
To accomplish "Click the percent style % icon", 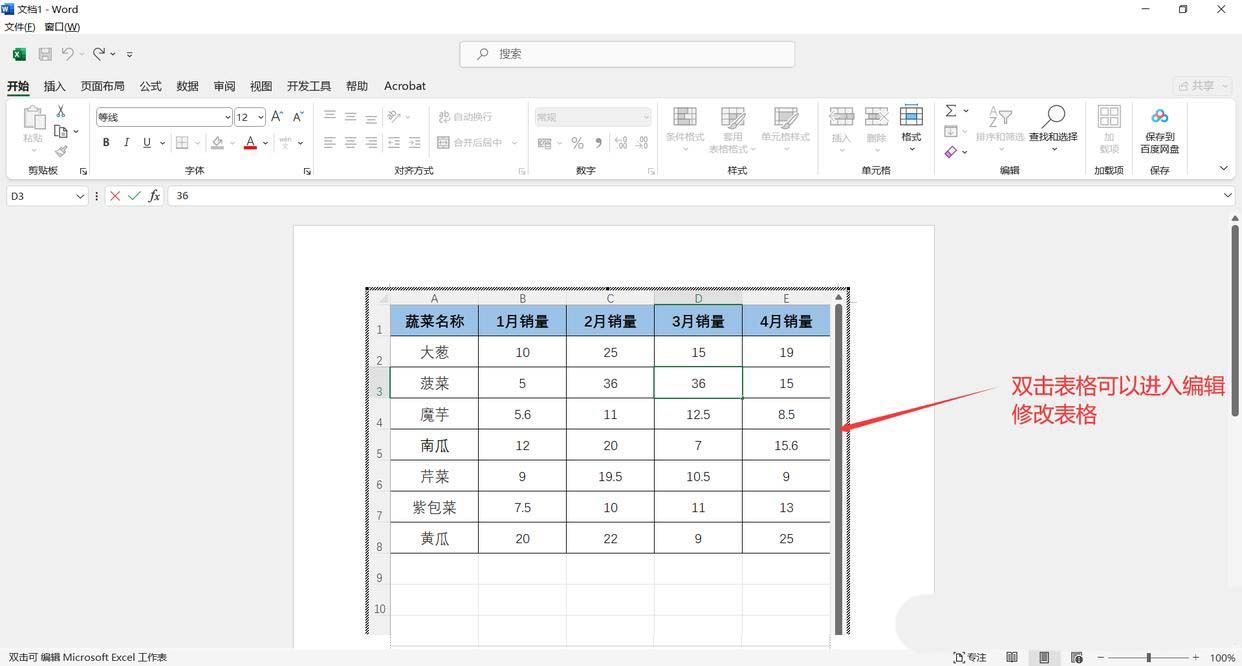I will point(577,143).
